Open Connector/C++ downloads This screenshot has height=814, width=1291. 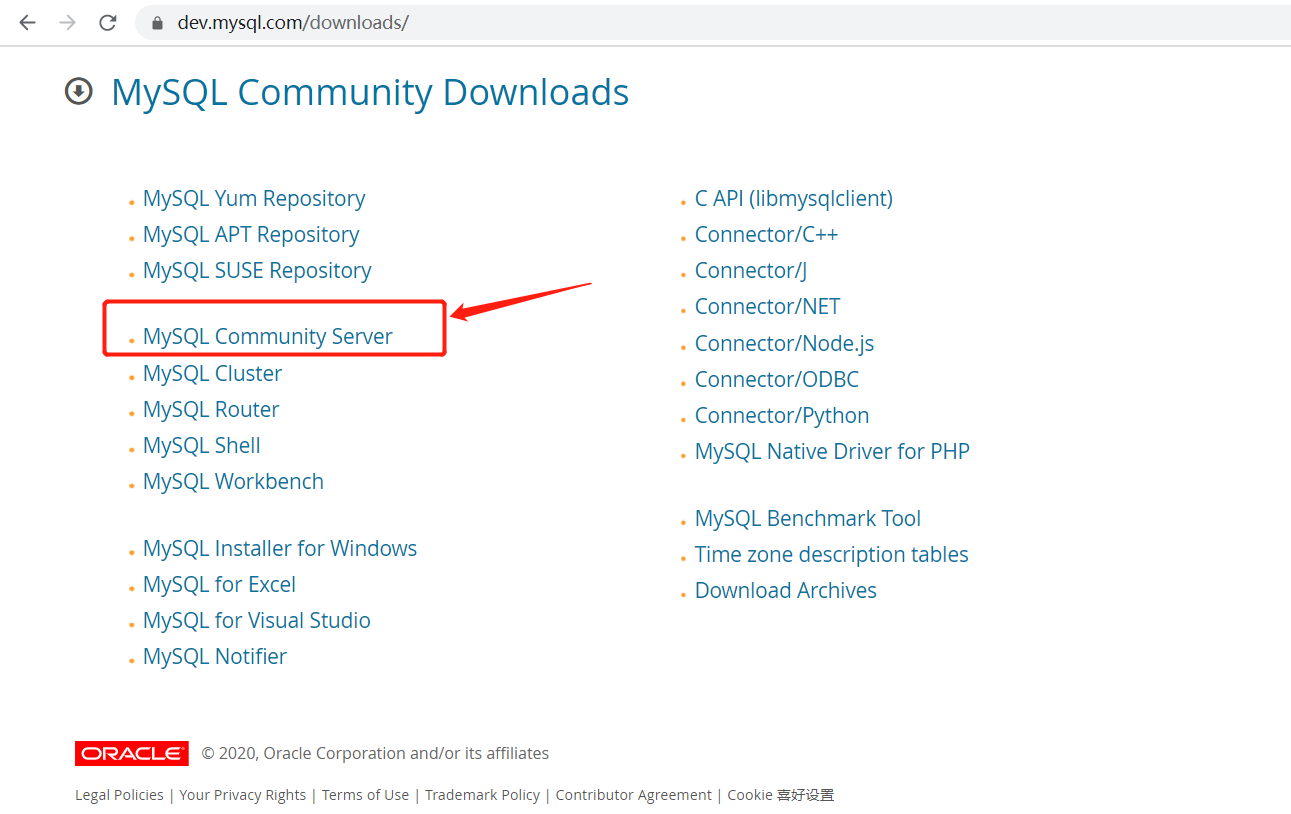(x=766, y=234)
